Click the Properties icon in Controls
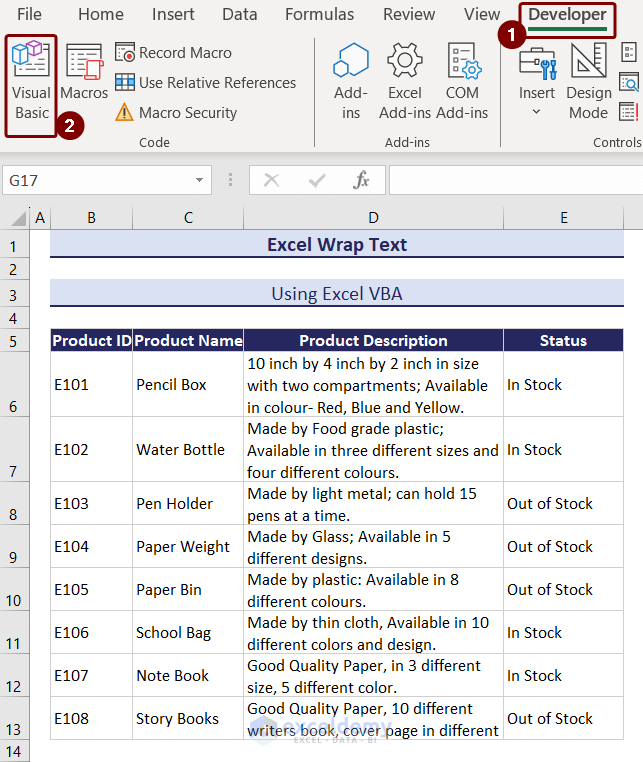 [x=629, y=52]
